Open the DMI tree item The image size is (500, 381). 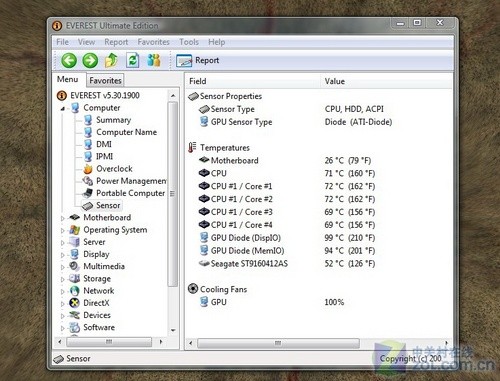pos(104,144)
